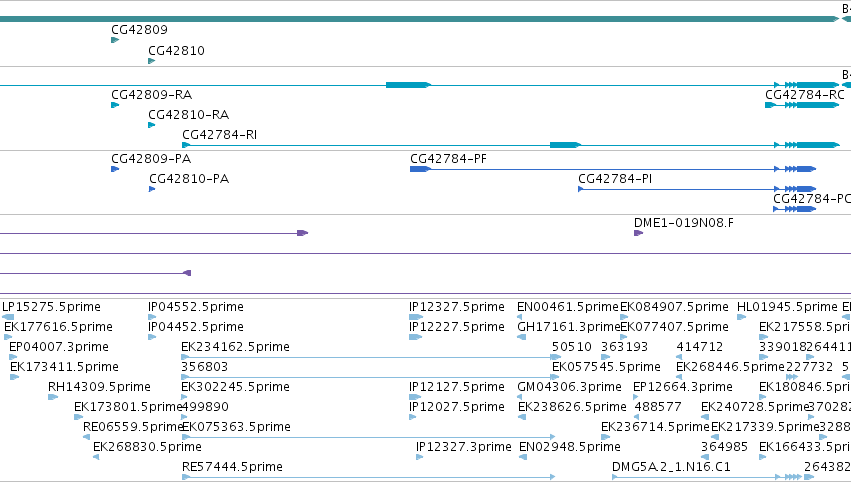The height and width of the screenshot is (482, 851).
Task: Select the CG42784-PI protein label
Action: 615,179
